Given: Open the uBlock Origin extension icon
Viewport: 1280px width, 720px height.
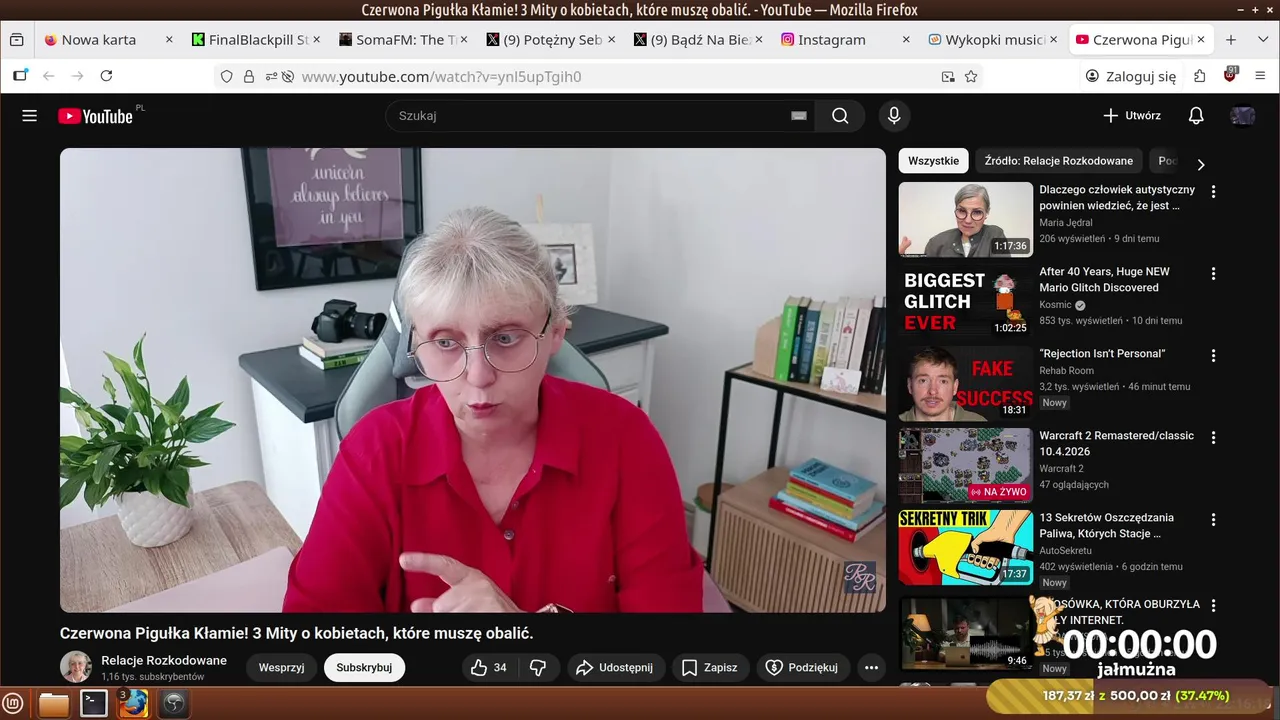Looking at the screenshot, I should click(x=1230, y=75).
